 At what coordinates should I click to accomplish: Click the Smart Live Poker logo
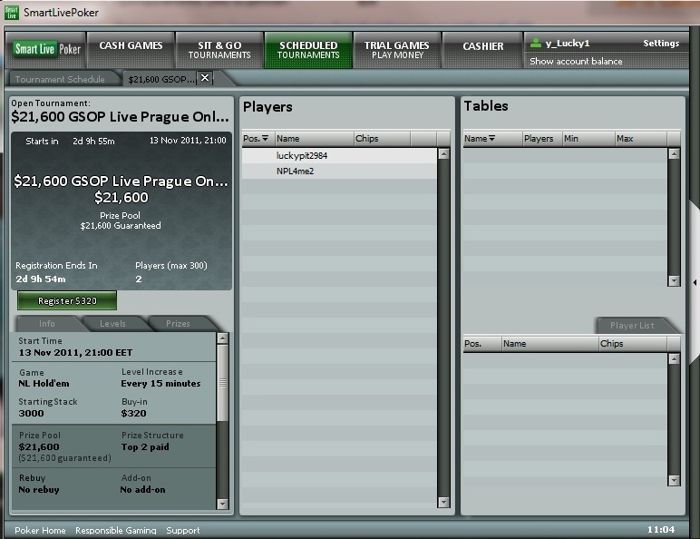pos(47,49)
